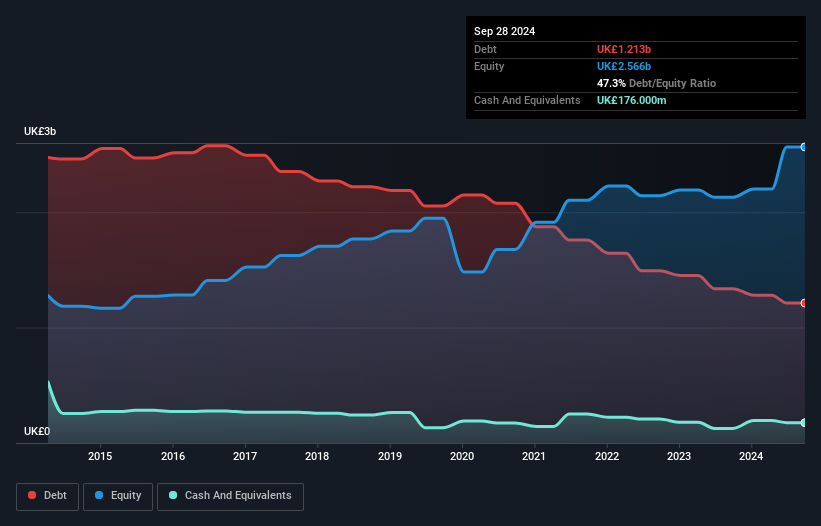Screen dimensions: 821x526
Task: Click the 2020 x-axis label
Action: (x=462, y=456)
